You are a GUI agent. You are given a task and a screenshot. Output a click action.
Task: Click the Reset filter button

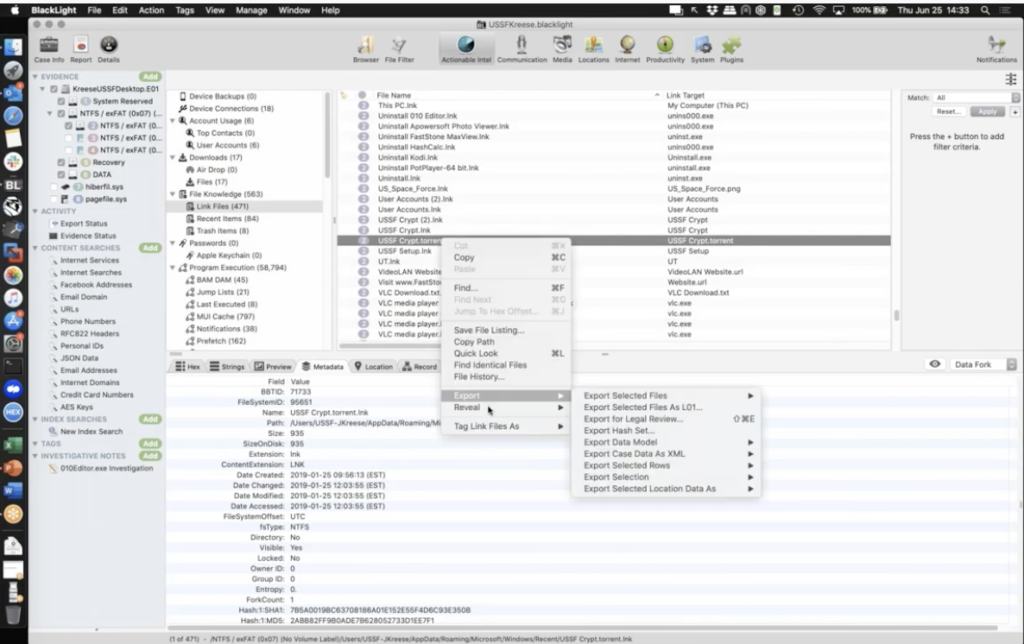tap(948, 112)
